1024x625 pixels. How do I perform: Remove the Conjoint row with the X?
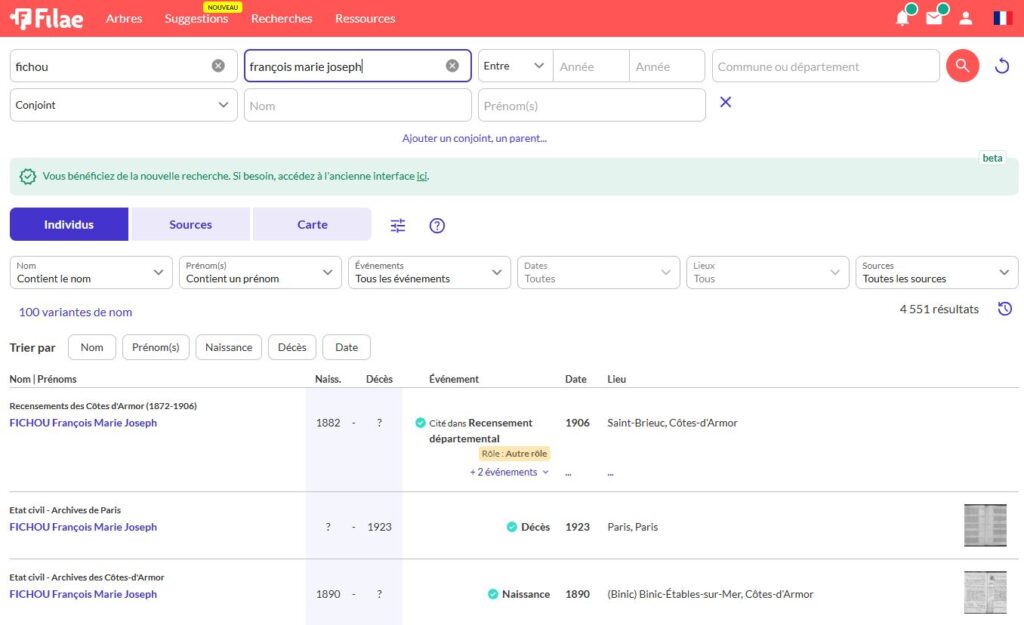tap(726, 102)
